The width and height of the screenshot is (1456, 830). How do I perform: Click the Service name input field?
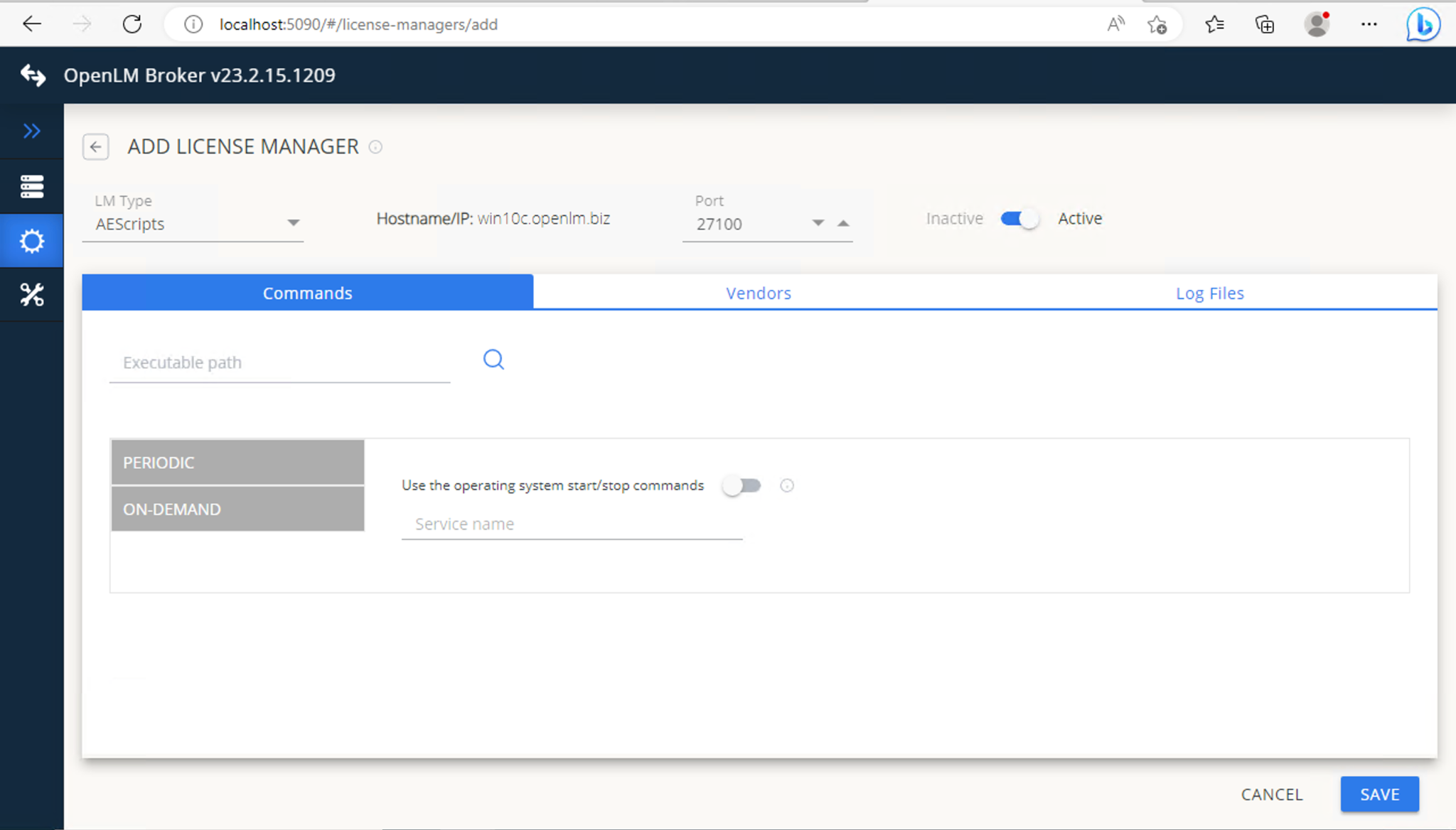tap(572, 524)
